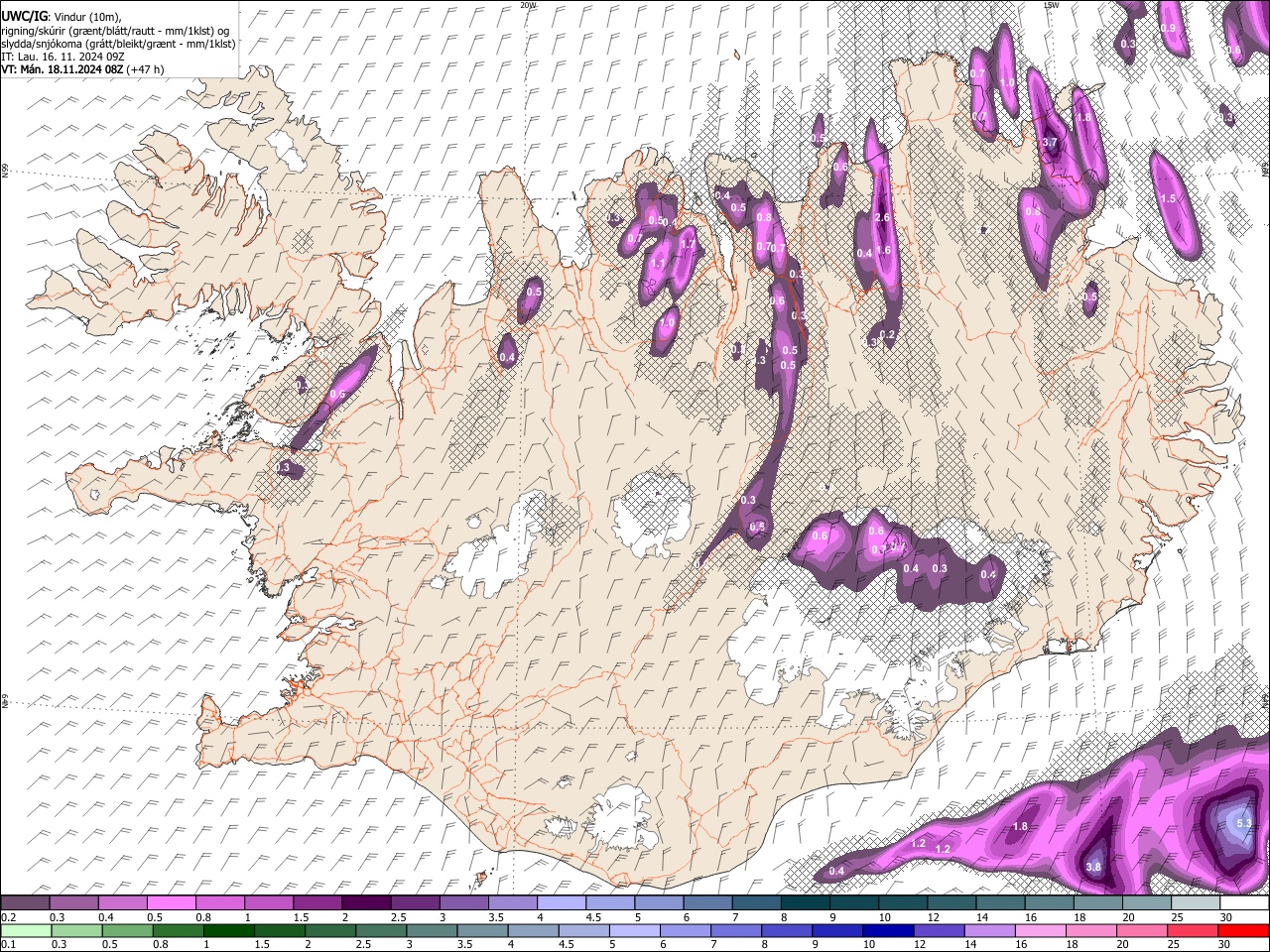
Task: Click the 3.7 precipitation value on the map
Action: pyautogui.click(x=1051, y=143)
